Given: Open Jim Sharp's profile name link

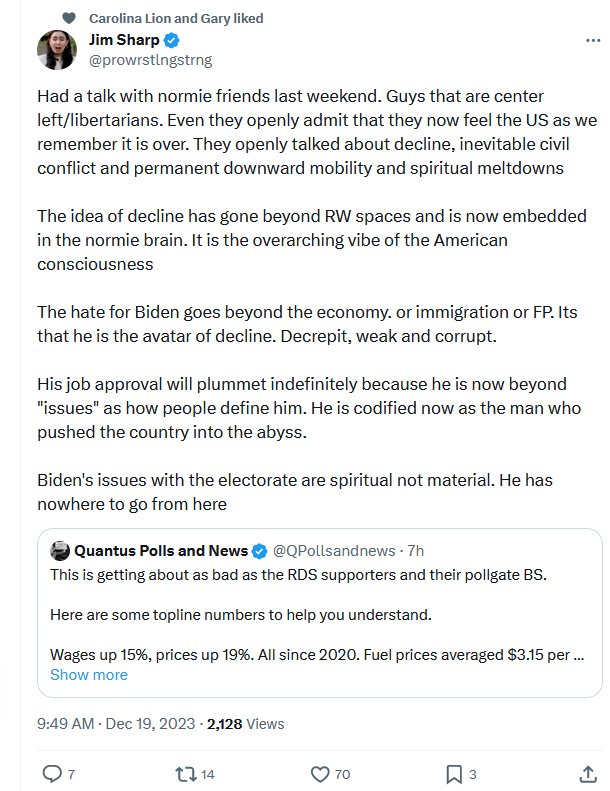Looking at the screenshot, I should point(124,40).
